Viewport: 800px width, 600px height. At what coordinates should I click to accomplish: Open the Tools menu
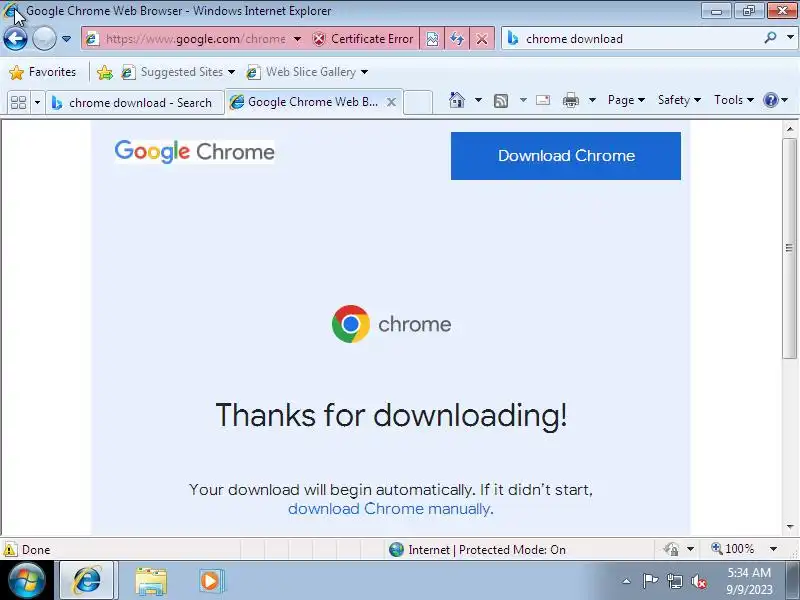coord(733,100)
